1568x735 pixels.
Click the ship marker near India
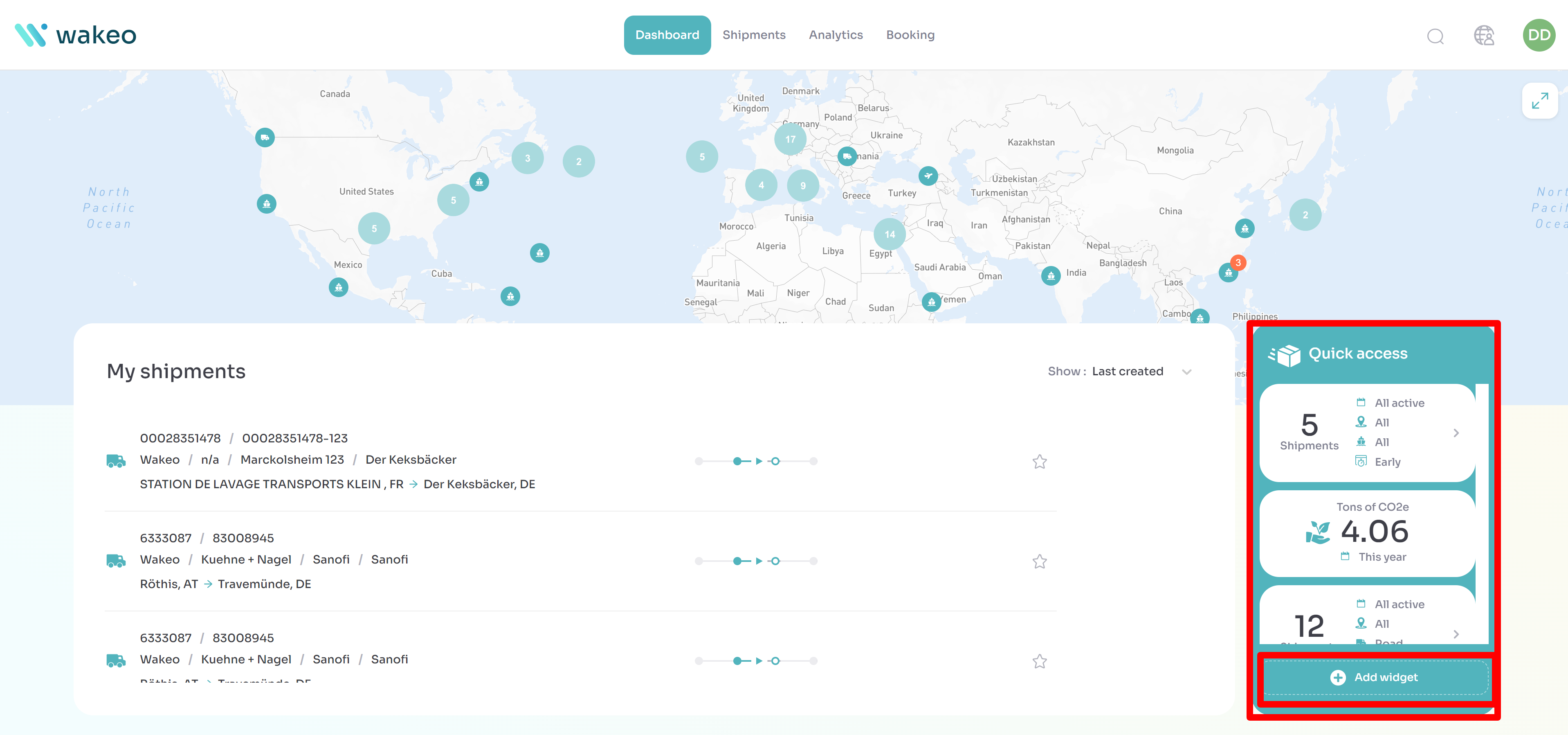tap(1051, 275)
